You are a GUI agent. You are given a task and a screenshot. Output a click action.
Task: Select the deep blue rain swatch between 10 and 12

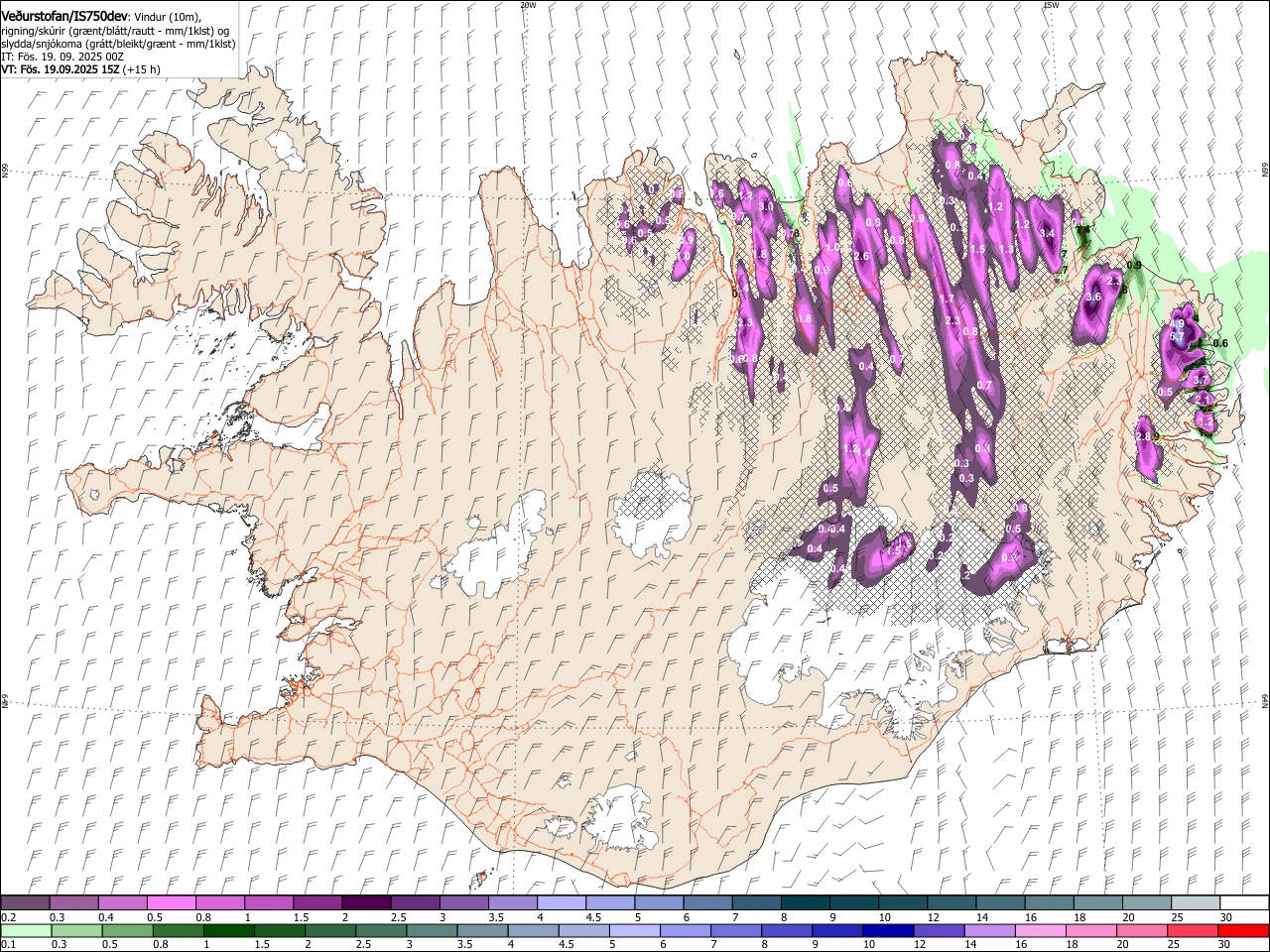[887, 930]
